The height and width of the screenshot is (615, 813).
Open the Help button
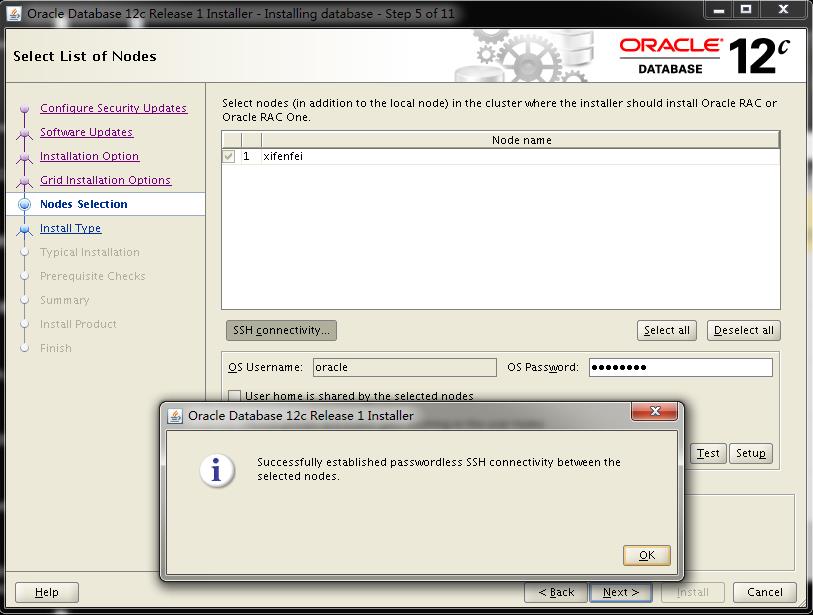coord(47,592)
